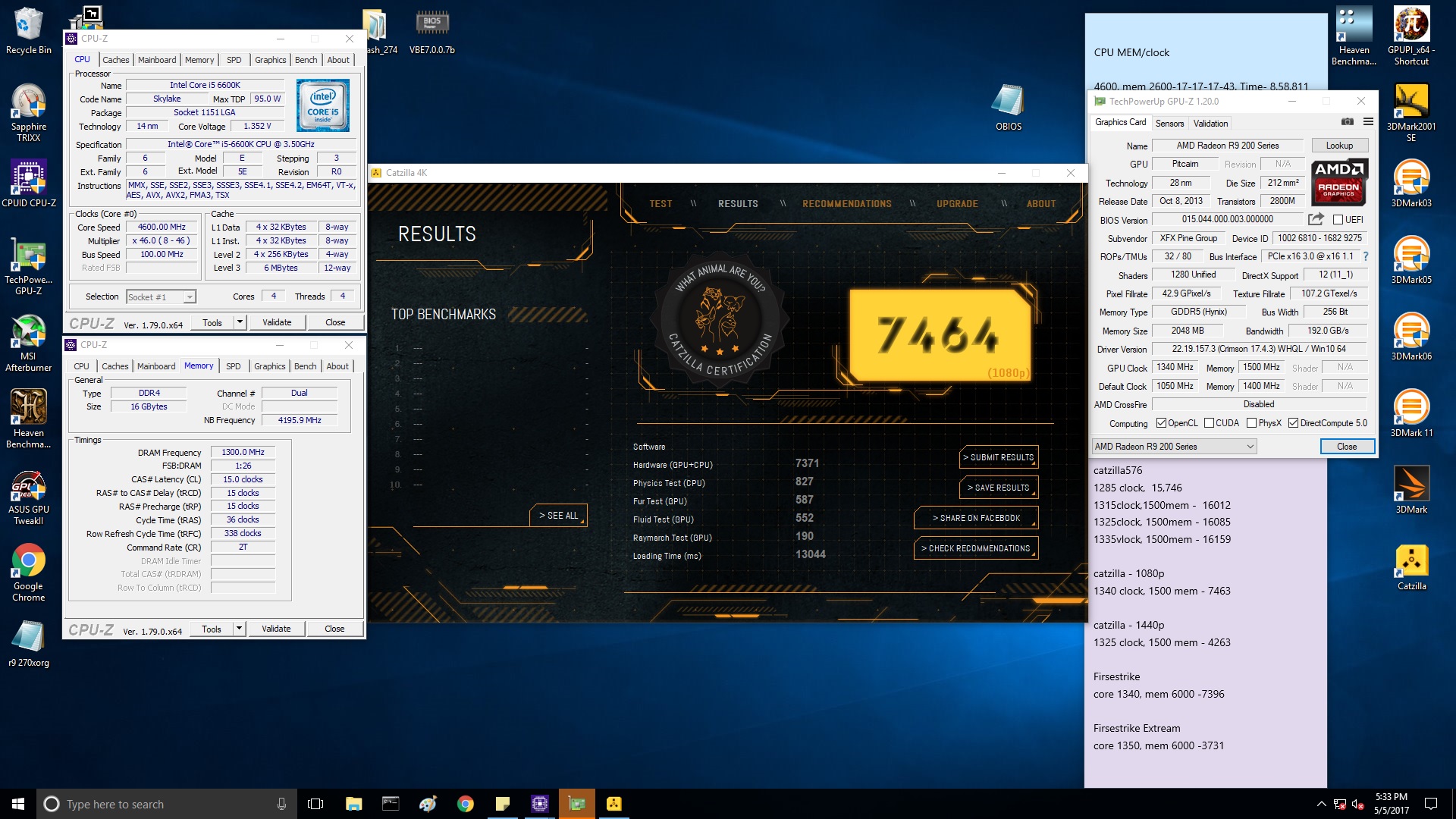
Task: Click Validate in top CPU-Z window
Action: click(x=277, y=322)
